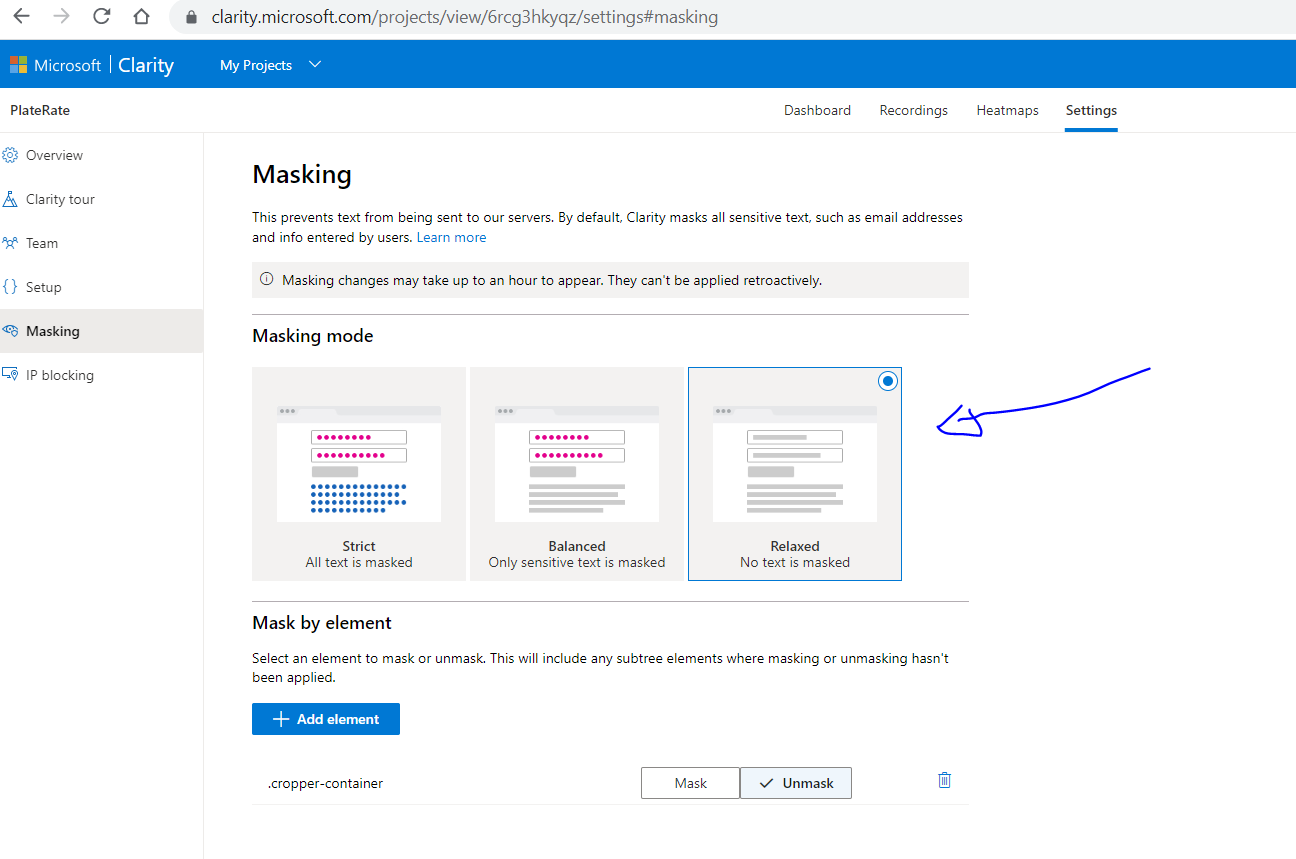Click the Add element button
Image resolution: width=1296 pixels, height=859 pixels.
(x=325, y=718)
